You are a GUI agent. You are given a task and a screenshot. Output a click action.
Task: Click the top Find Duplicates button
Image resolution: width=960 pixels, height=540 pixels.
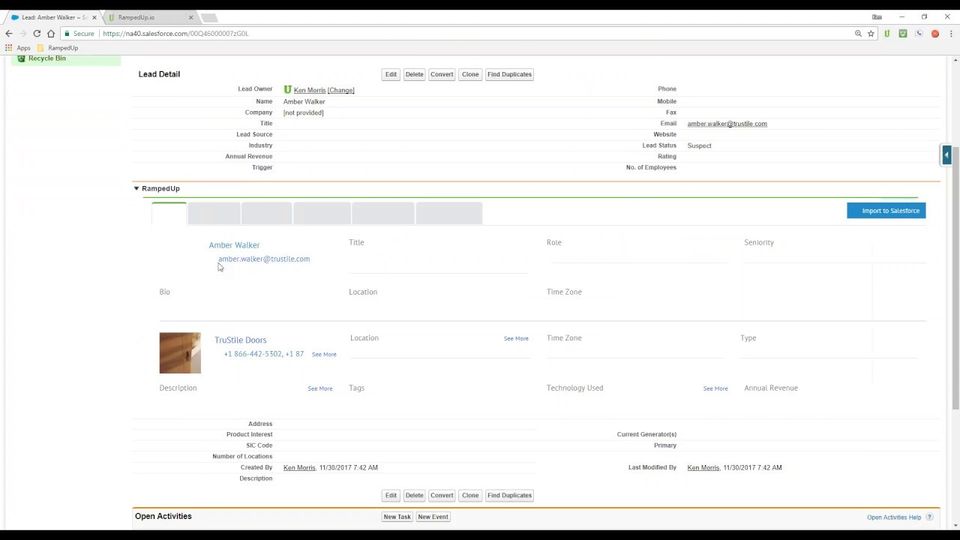click(509, 75)
